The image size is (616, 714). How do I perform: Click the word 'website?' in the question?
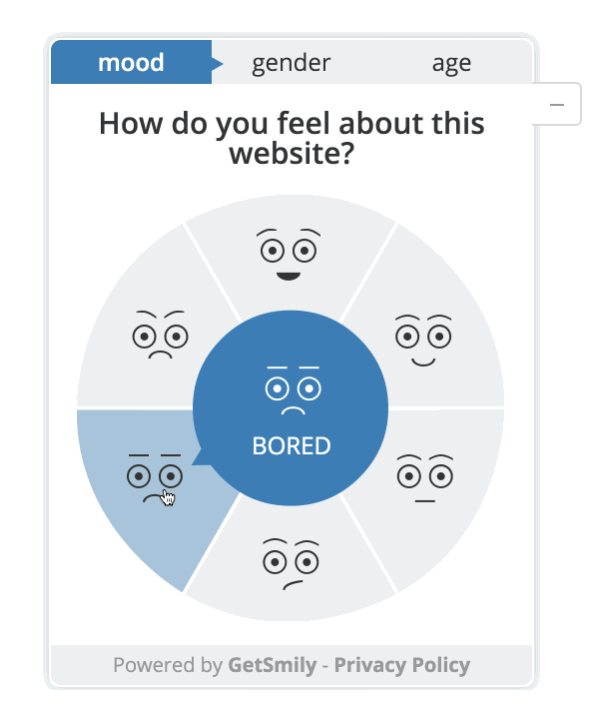pyautogui.click(x=292, y=154)
